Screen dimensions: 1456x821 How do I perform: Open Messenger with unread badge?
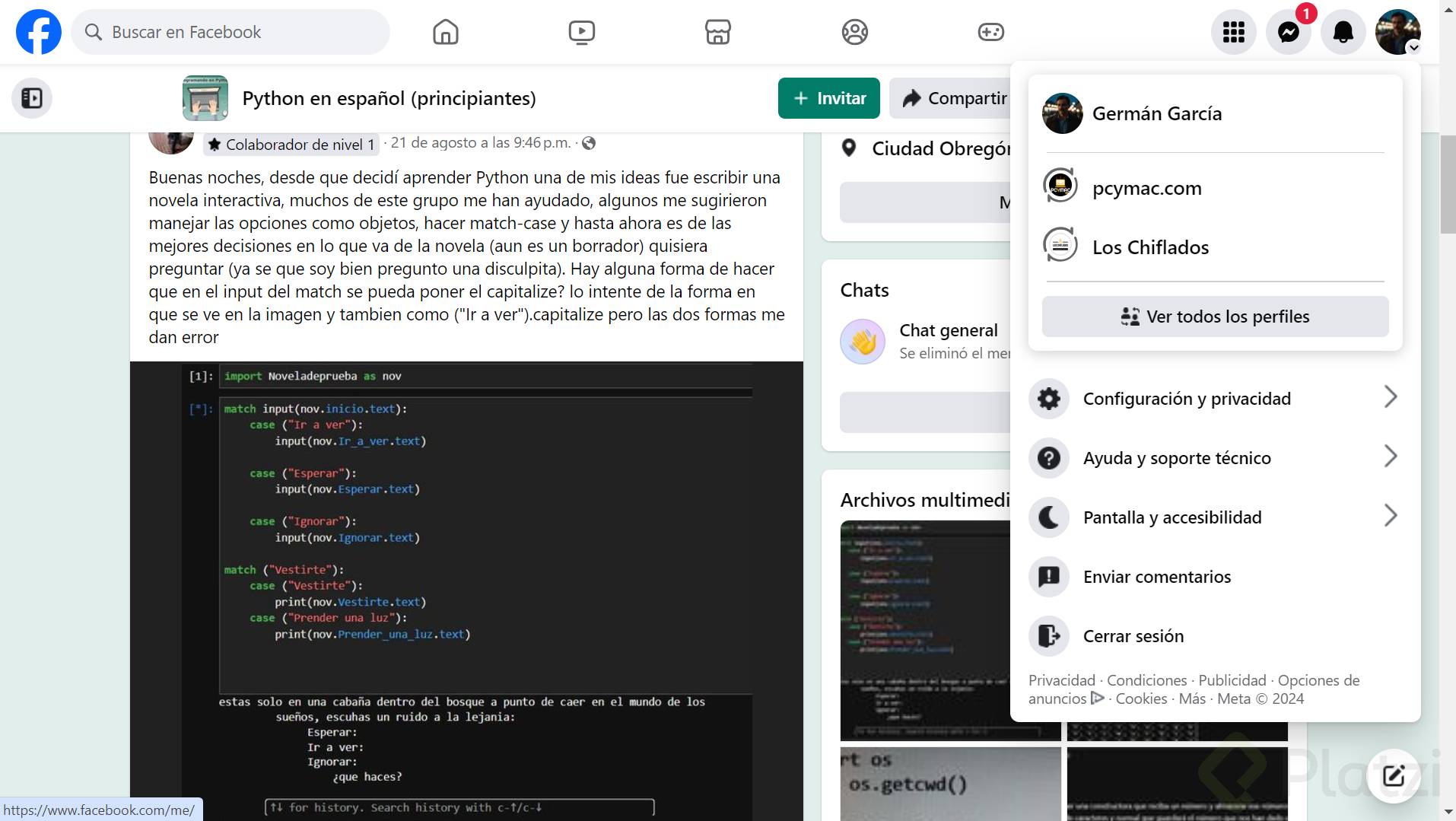[1289, 32]
